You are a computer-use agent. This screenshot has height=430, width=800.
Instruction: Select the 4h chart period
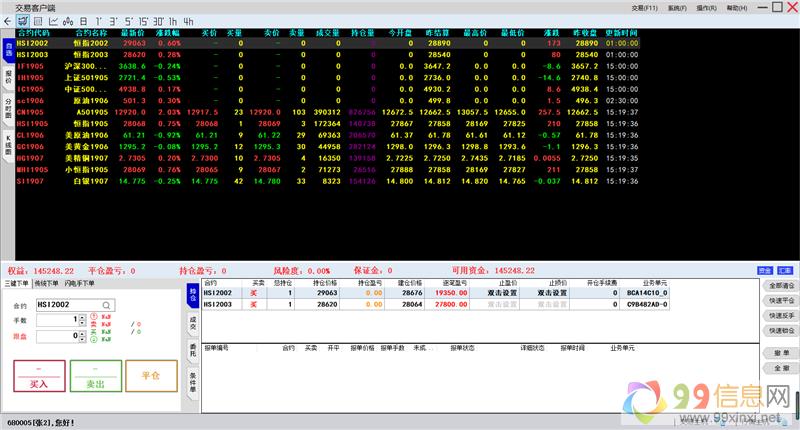(187, 19)
